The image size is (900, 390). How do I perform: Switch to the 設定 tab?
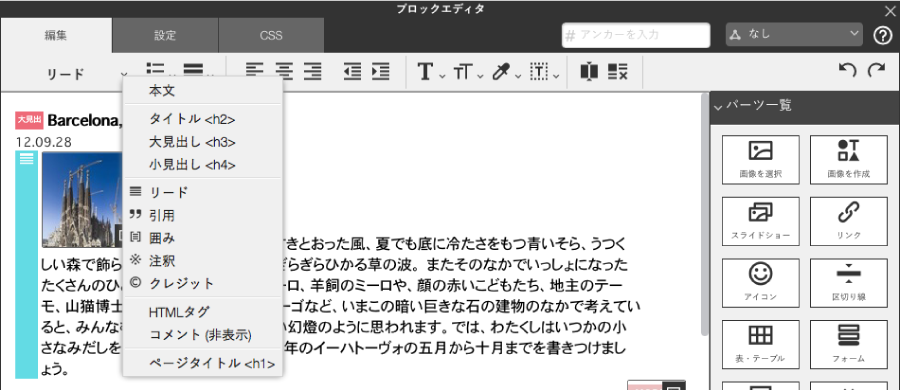pyautogui.click(x=165, y=35)
